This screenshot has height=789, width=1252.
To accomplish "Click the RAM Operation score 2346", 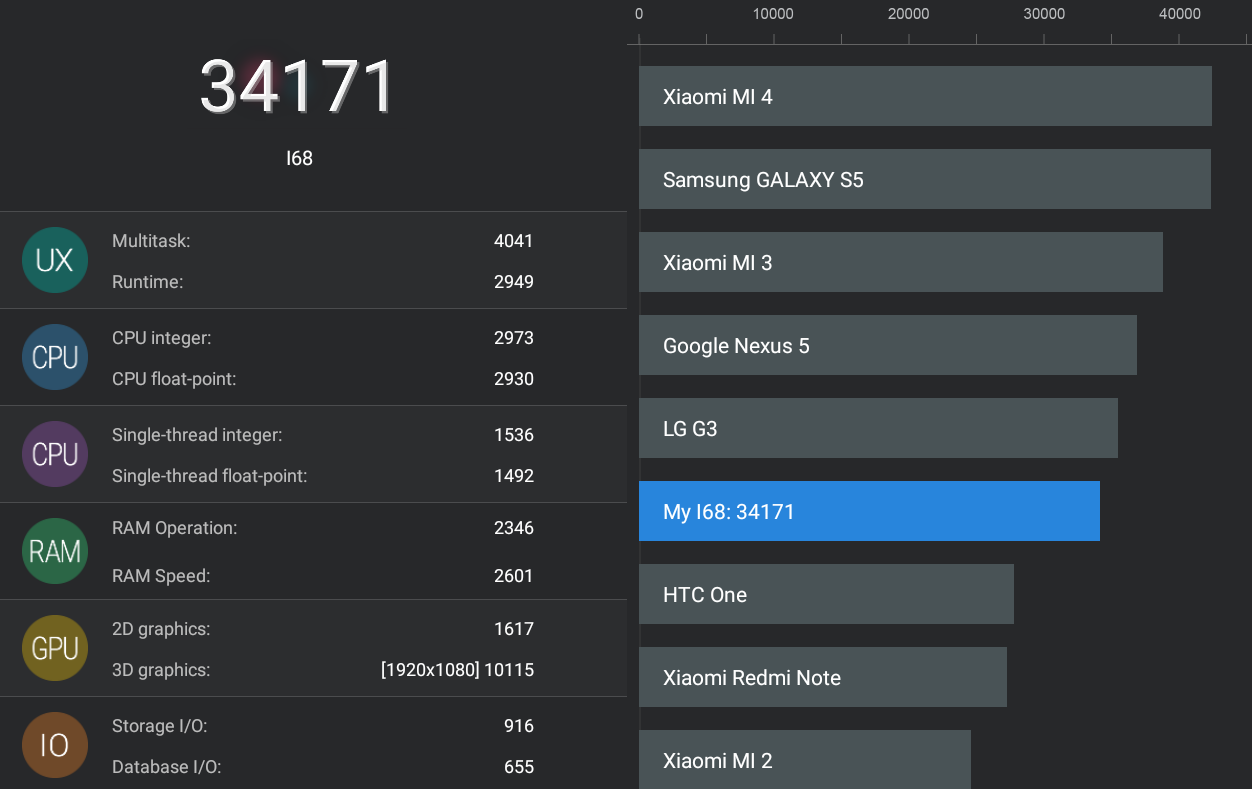I will click(514, 528).
